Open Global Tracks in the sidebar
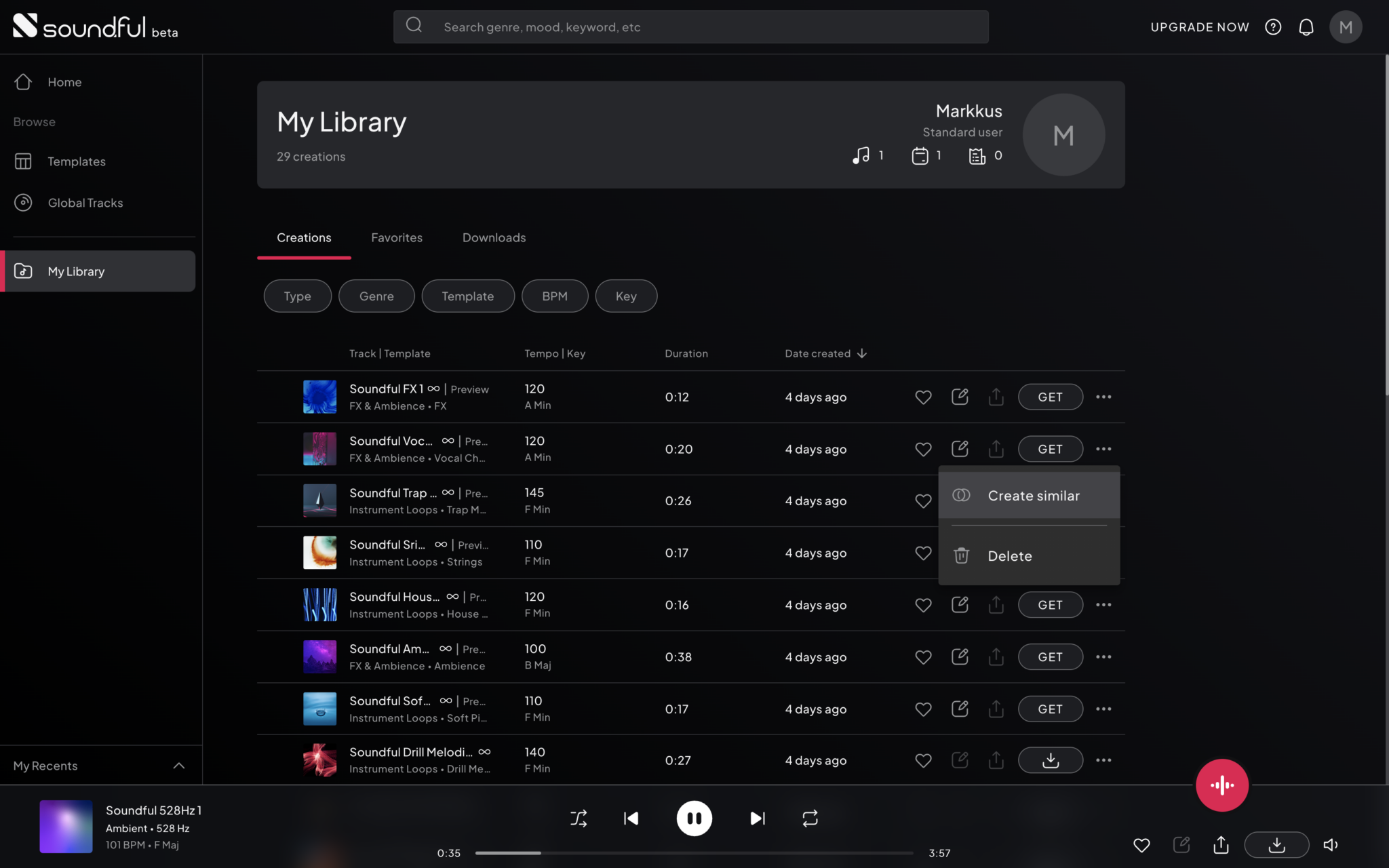The image size is (1389, 868). 85,202
